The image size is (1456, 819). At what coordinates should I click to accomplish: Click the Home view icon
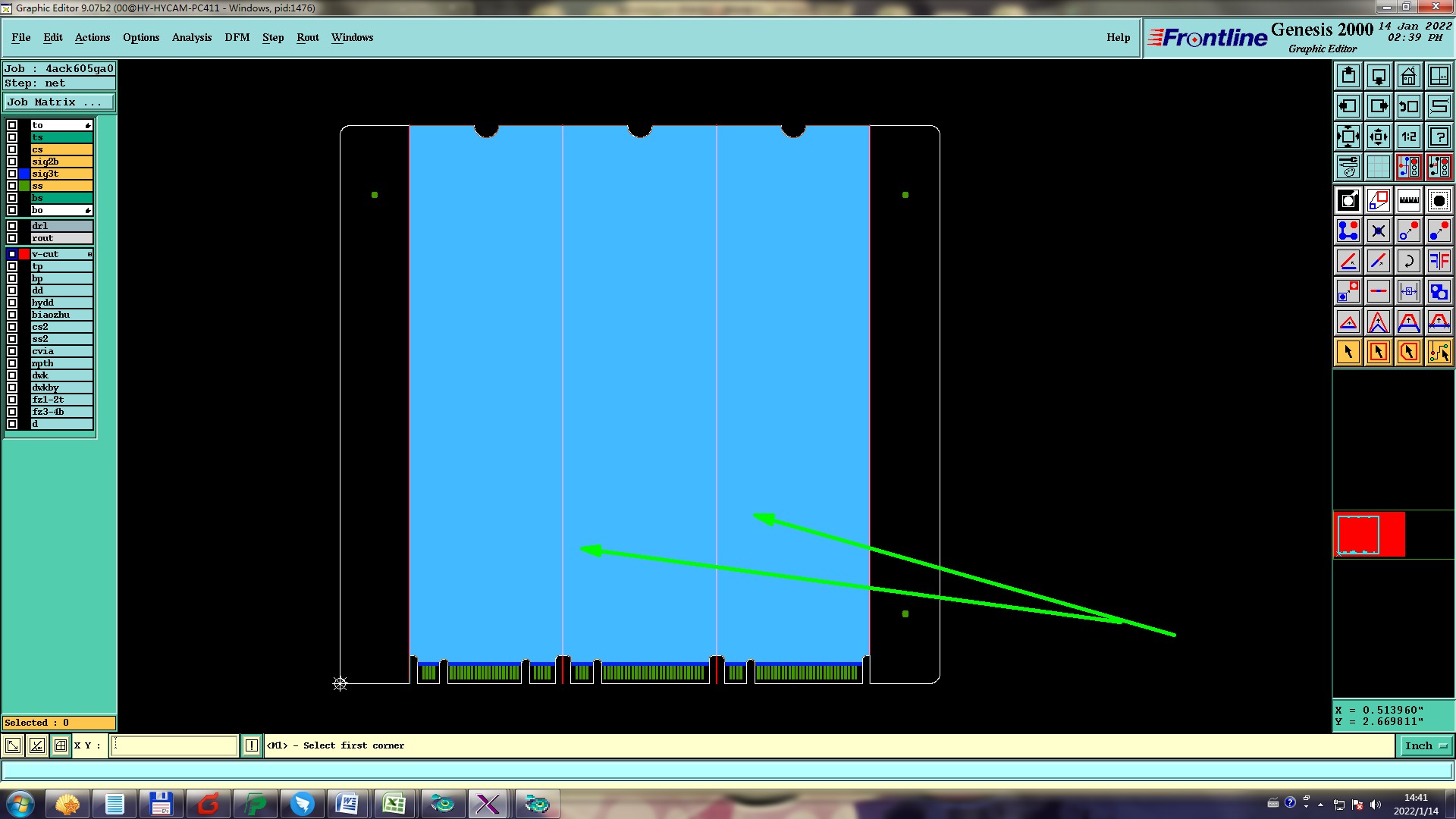click(1408, 76)
